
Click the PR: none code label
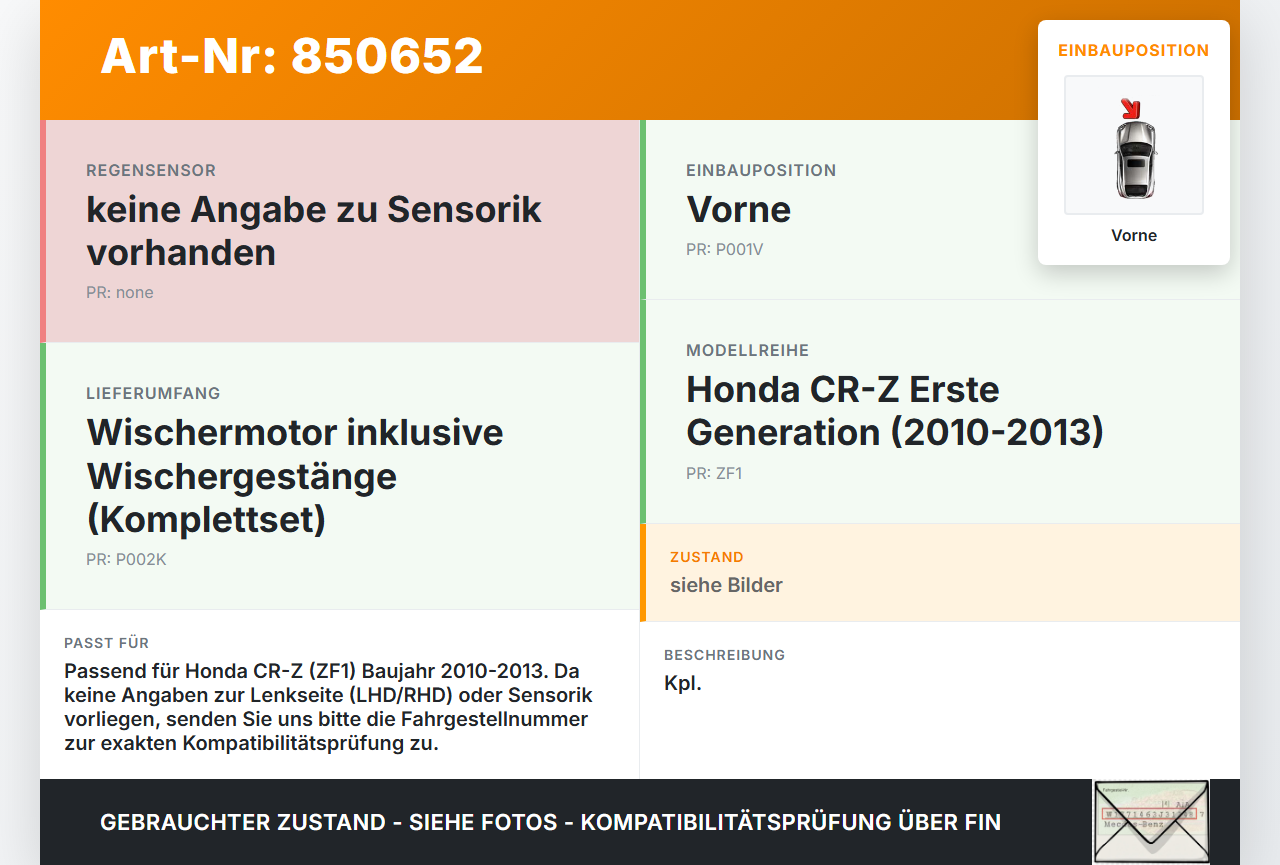tap(120, 292)
